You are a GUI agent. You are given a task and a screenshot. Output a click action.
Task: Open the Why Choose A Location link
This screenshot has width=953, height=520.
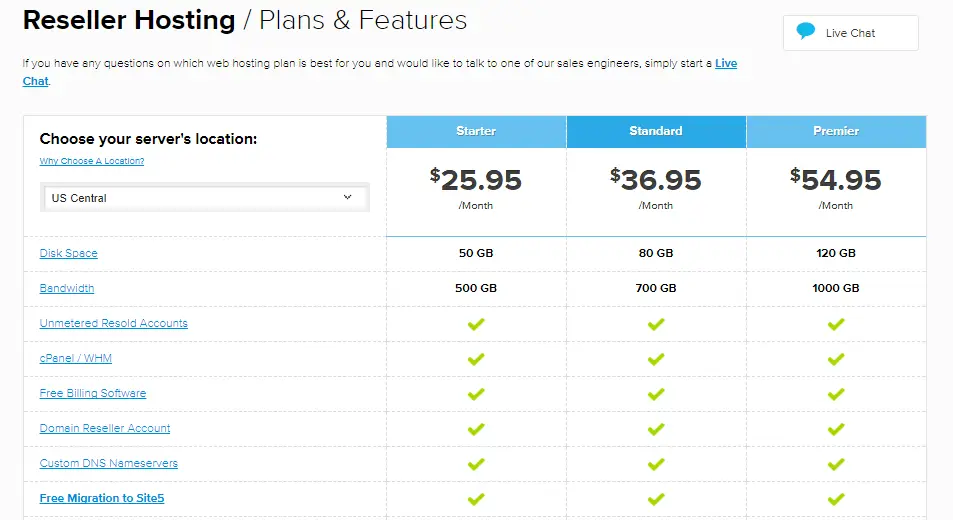pyautogui.click(x=92, y=161)
